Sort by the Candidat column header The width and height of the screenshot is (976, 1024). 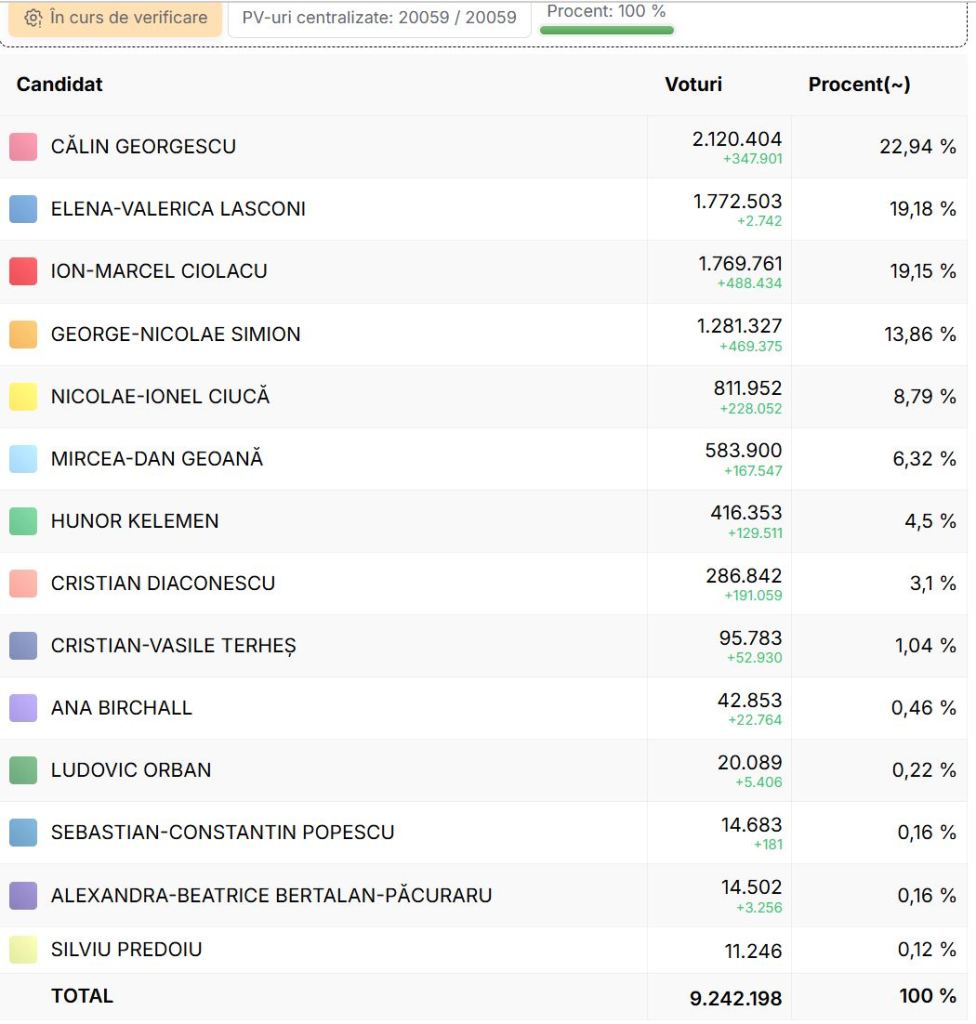click(x=59, y=85)
